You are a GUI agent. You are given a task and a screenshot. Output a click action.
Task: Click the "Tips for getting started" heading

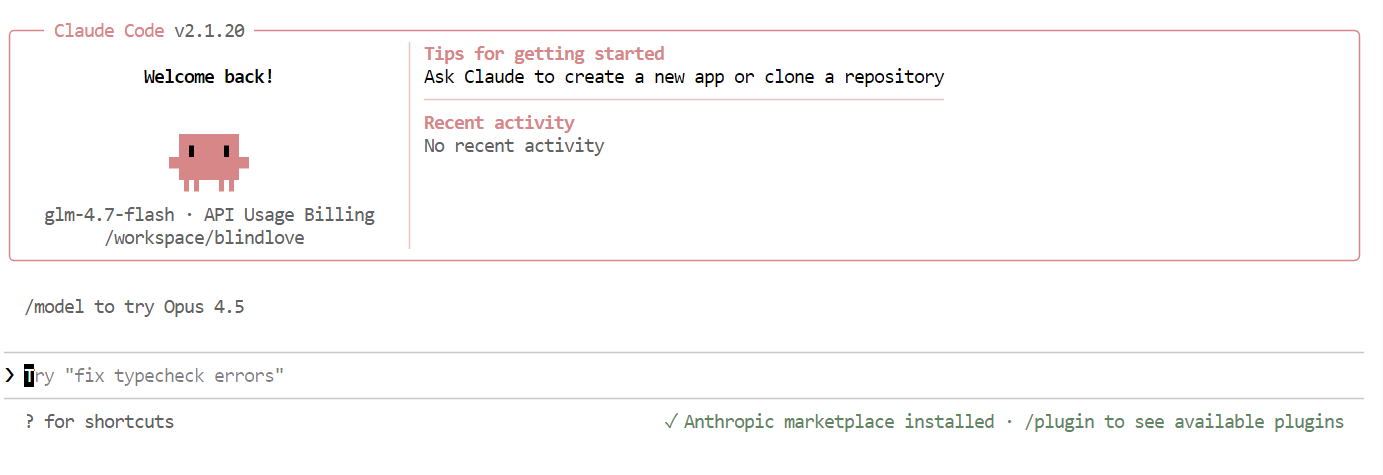(544, 54)
